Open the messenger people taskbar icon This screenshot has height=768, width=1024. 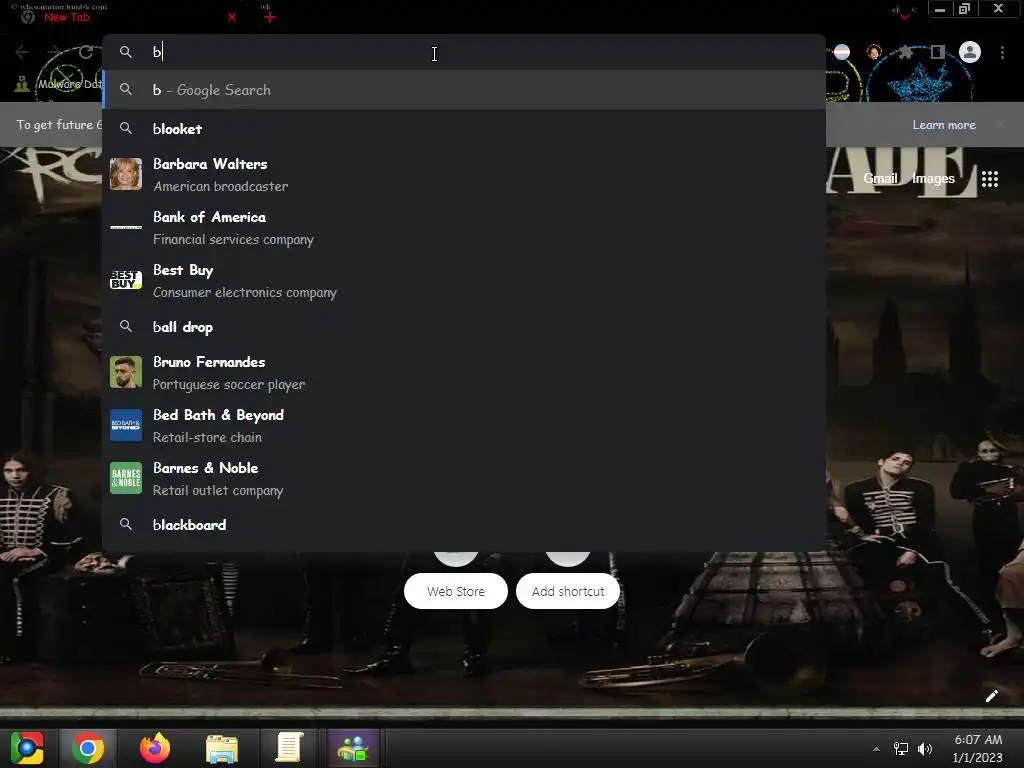click(353, 748)
